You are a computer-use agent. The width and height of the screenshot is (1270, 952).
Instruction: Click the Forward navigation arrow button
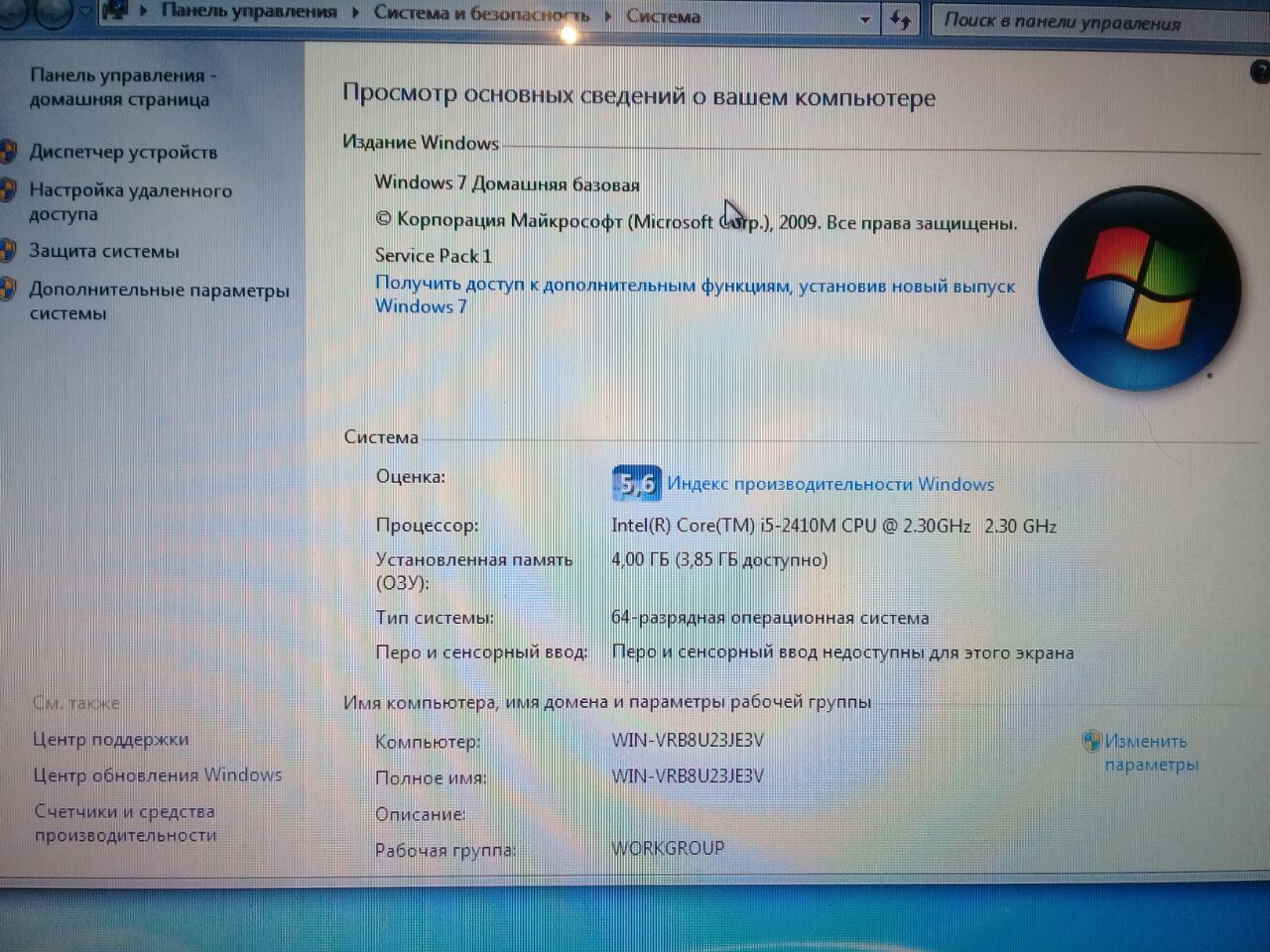[52, 12]
